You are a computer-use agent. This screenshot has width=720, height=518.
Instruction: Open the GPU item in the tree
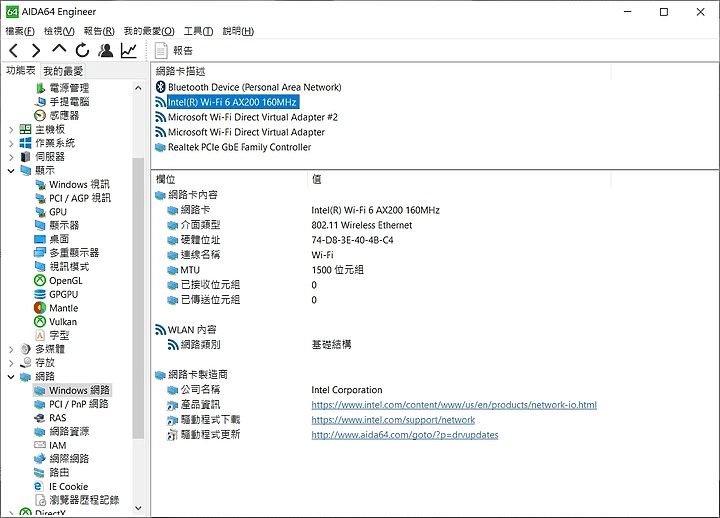pos(58,212)
